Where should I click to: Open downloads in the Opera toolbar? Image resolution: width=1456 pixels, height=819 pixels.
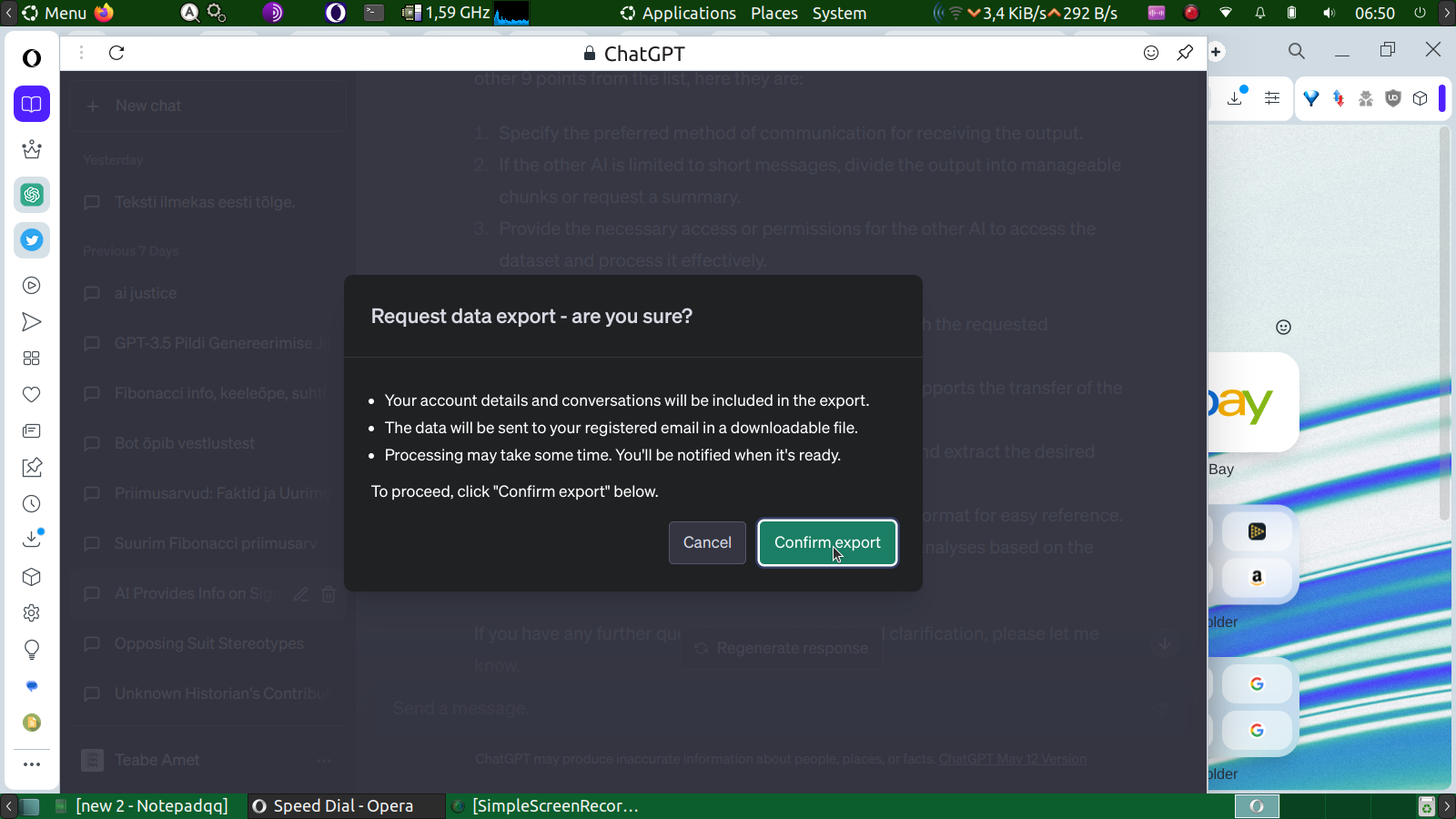[x=1235, y=97]
